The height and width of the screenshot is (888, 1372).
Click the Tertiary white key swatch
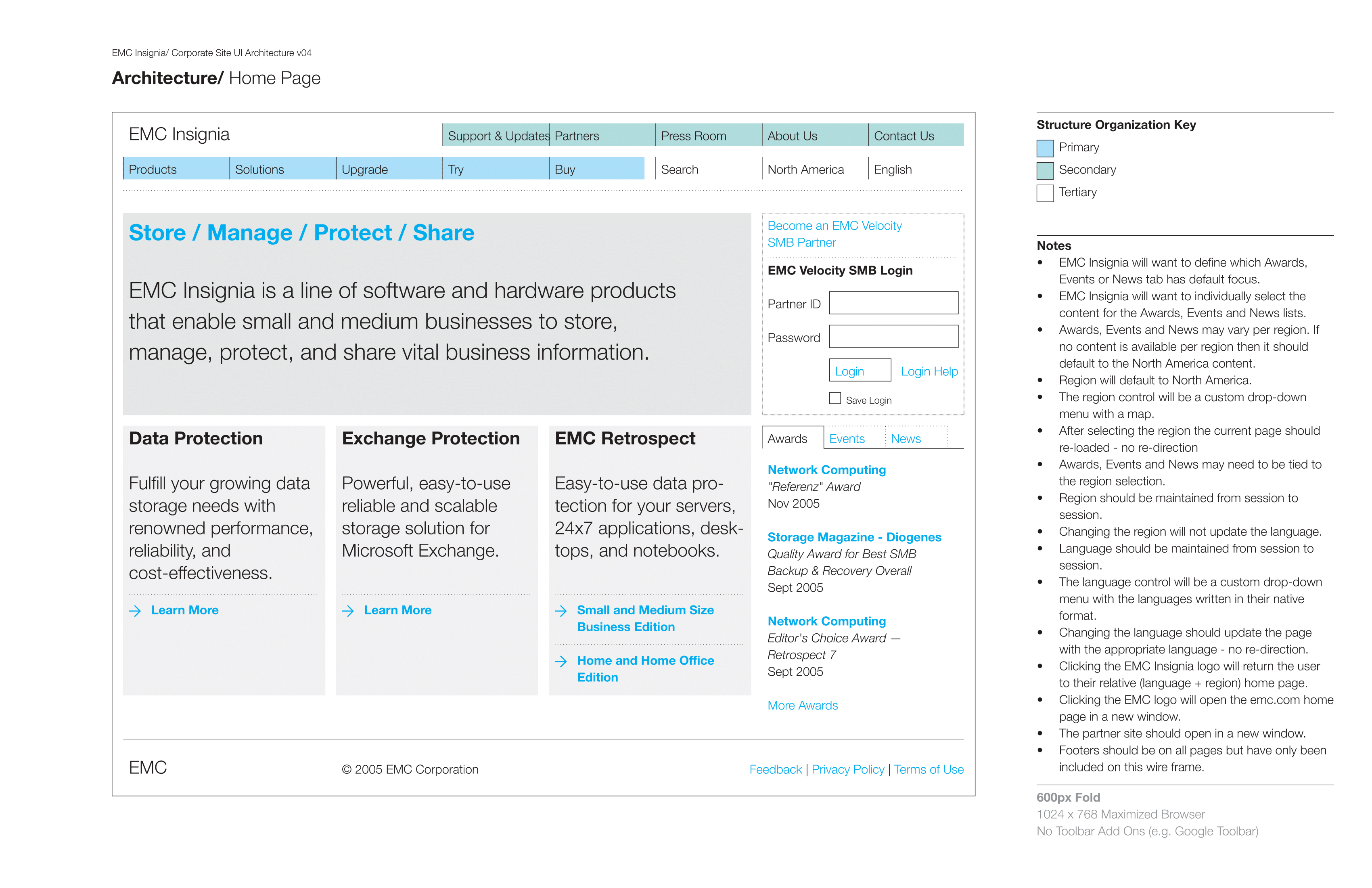click(x=1045, y=193)
